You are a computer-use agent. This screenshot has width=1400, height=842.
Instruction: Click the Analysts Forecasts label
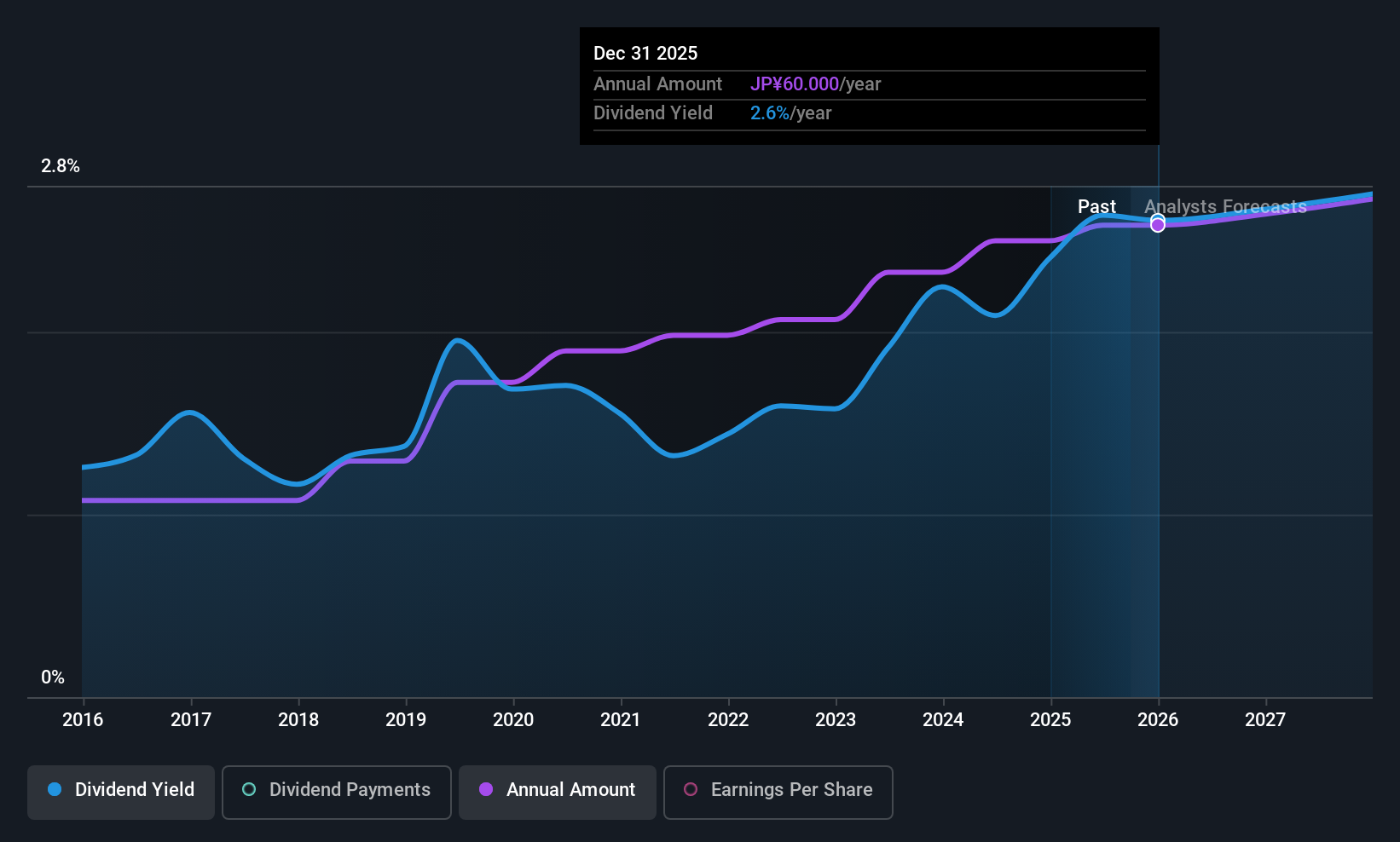click(x=1225, y=207)
